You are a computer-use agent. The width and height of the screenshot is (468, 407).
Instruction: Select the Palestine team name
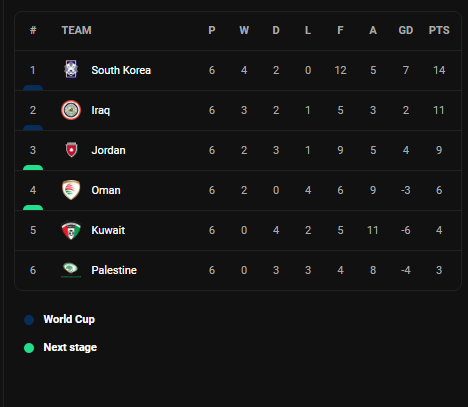[x=114, y=270]
